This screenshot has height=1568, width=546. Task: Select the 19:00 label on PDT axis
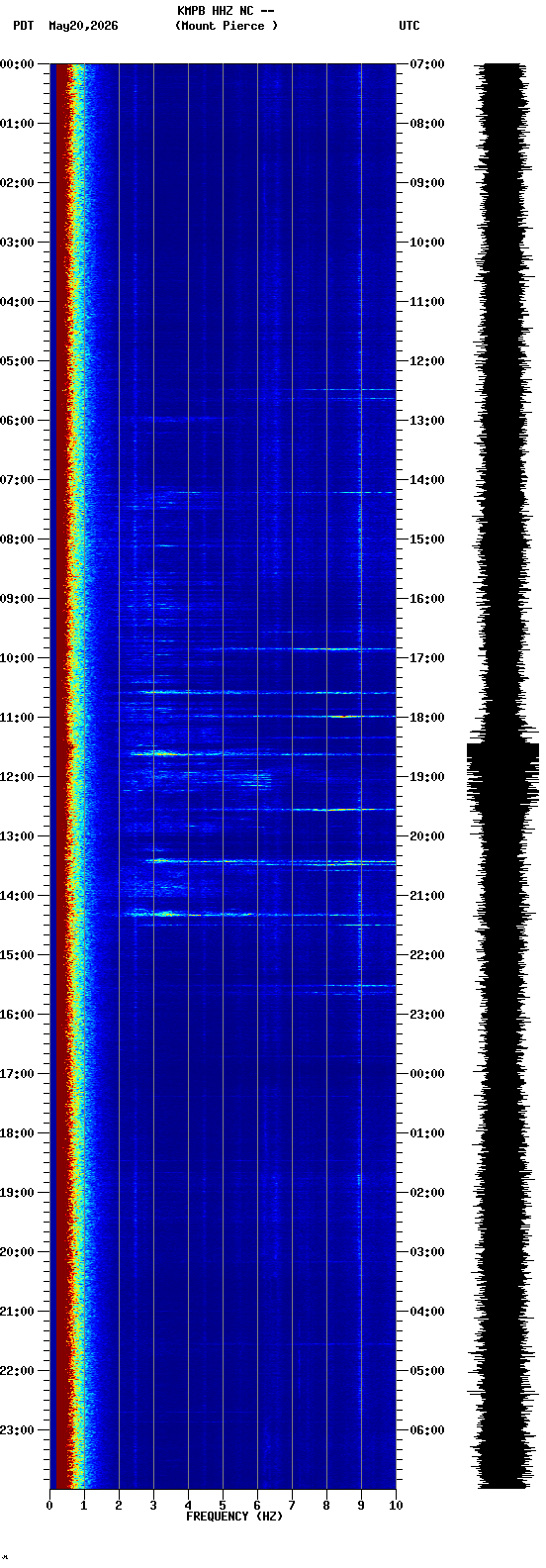[17, 1193]
